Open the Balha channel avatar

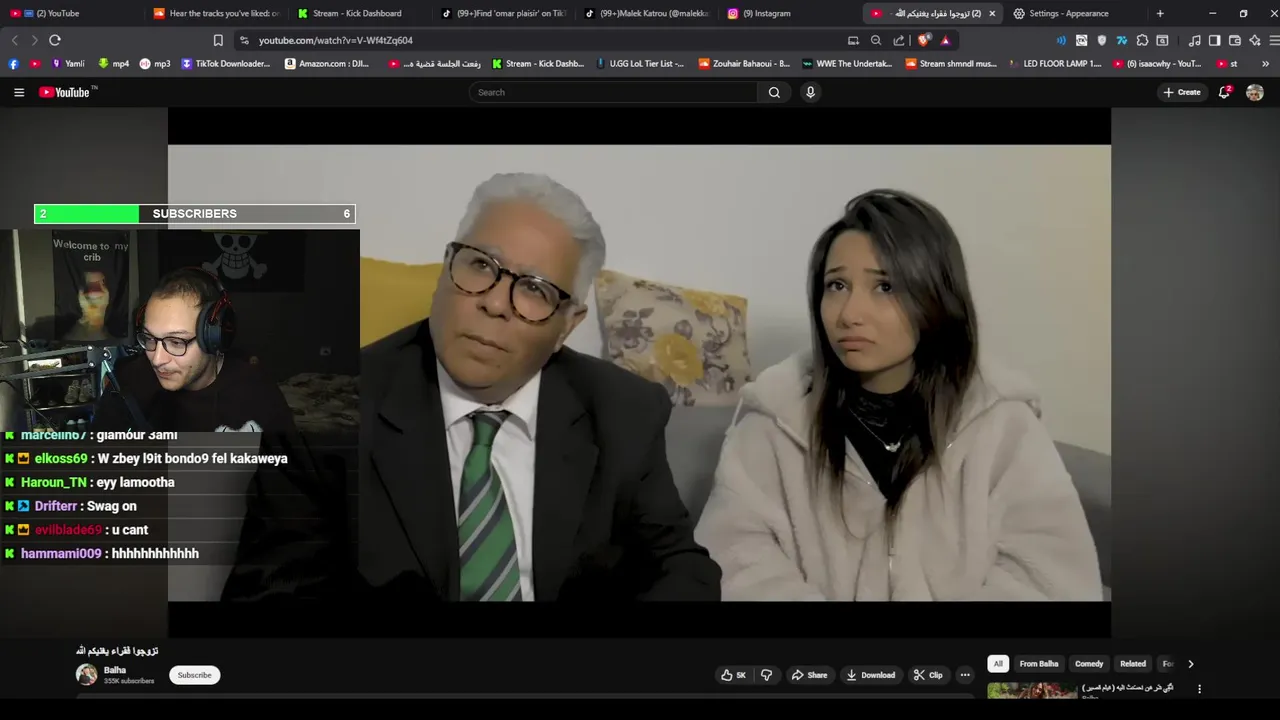point(87,675)
